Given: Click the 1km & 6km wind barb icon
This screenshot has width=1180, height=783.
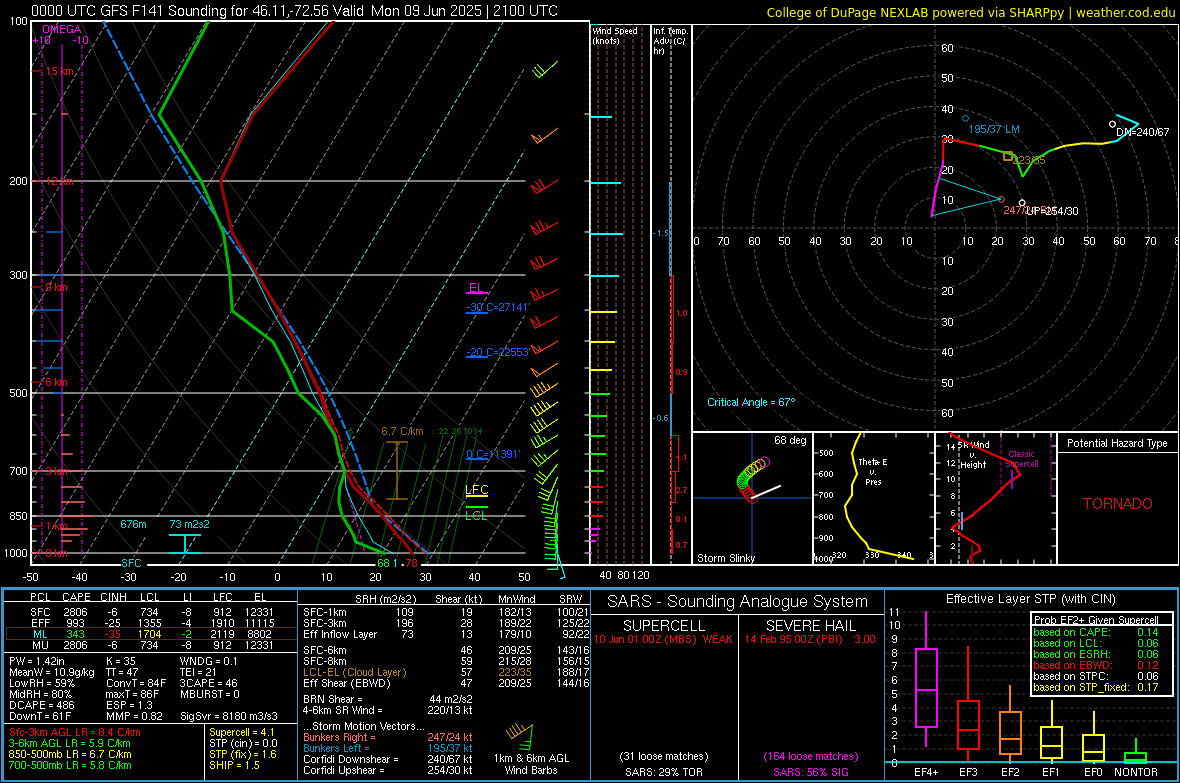Looking at the screenshot, I should [520, 736].
